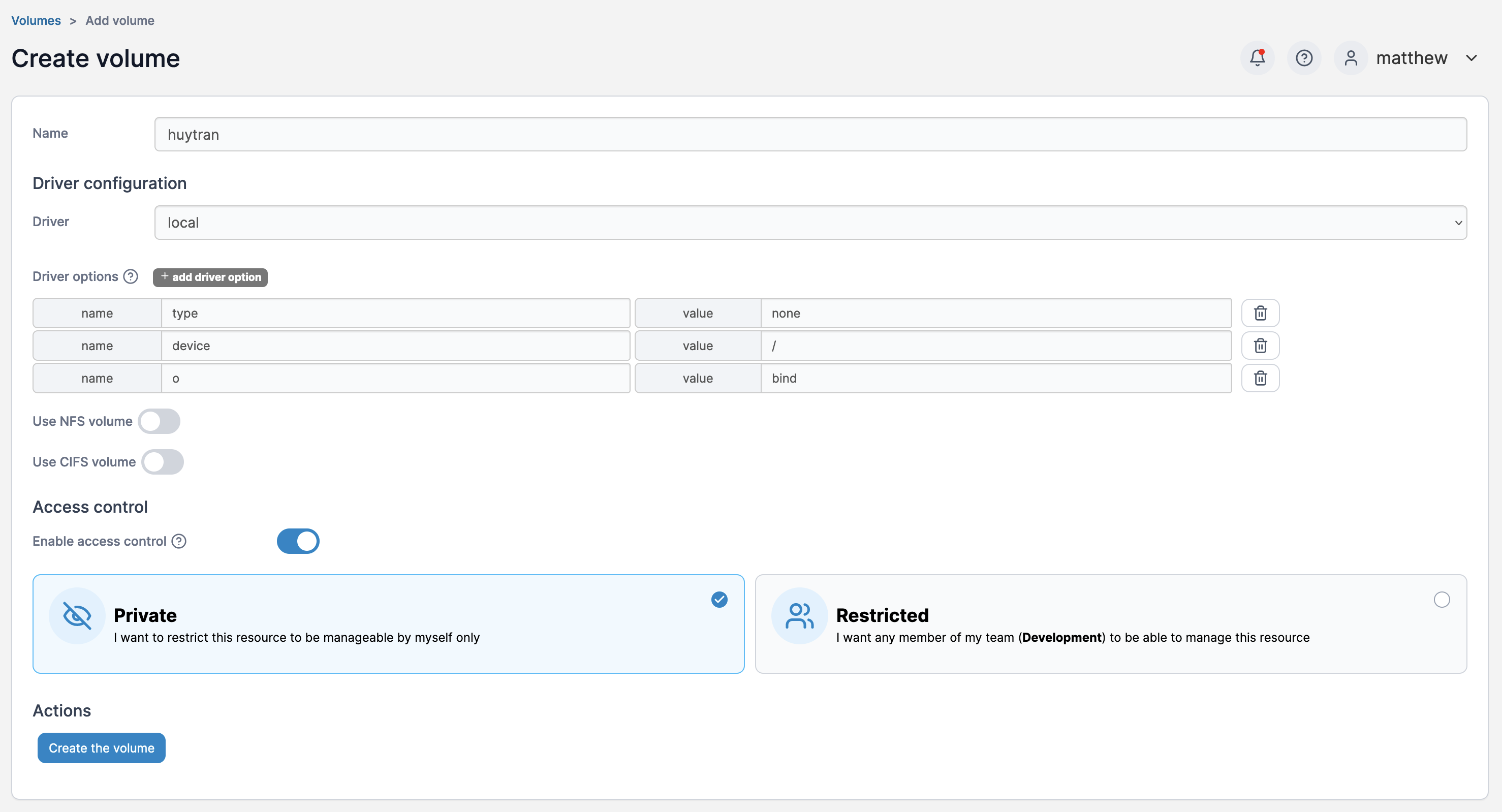
Task: Navigate to Volumes breadcrumb link
Action: pos(36,20)
